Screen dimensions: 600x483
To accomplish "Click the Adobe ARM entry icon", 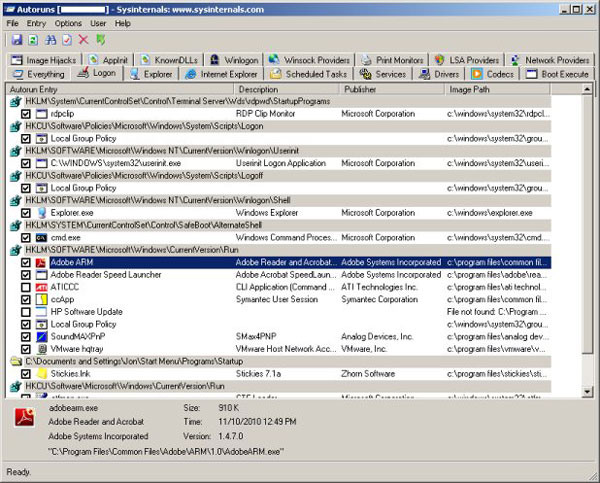I will tap(41, 263).
